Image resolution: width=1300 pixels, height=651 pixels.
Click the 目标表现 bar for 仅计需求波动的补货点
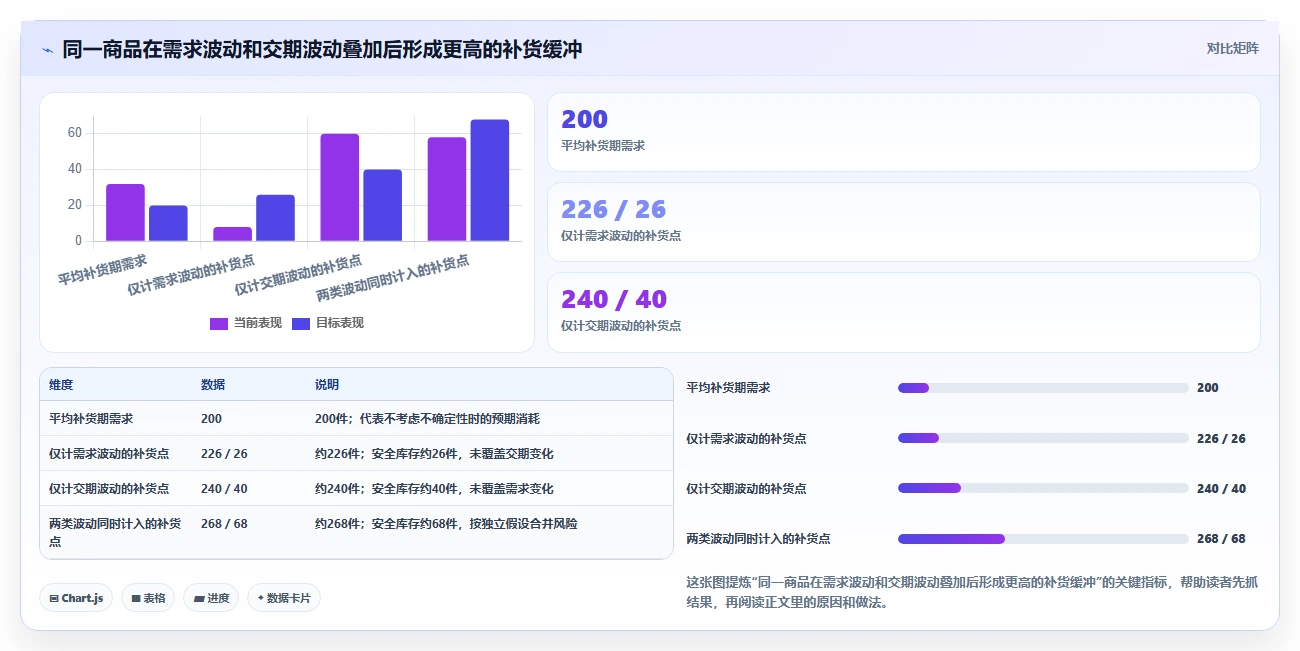point(275,218)
